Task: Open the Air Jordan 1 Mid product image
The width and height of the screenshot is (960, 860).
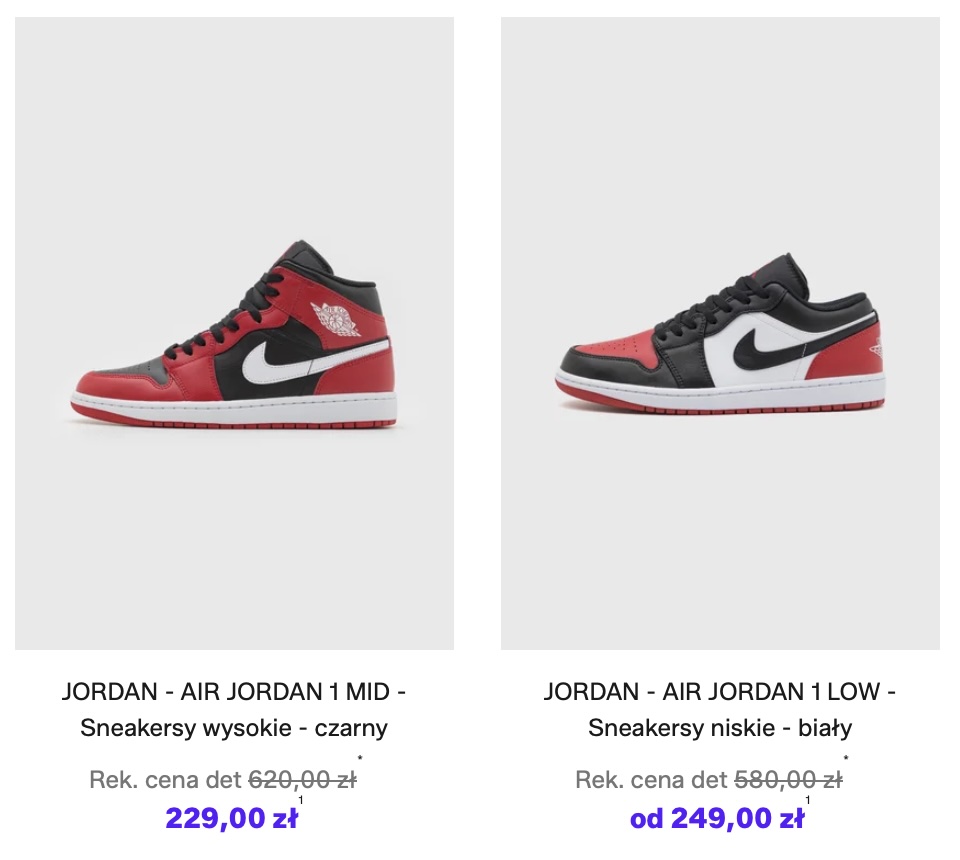Action: click(x=234, y=333)
